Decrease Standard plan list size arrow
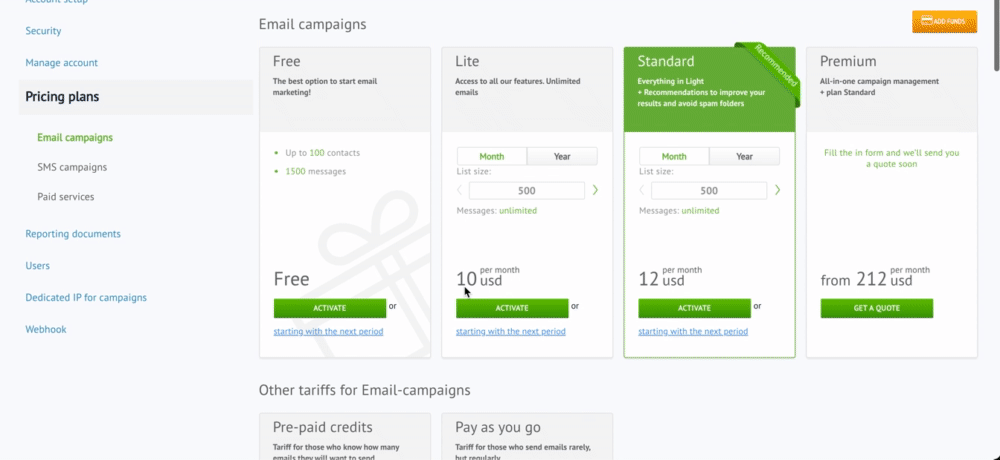This screenshot has width=1000, height=460. 642,190
